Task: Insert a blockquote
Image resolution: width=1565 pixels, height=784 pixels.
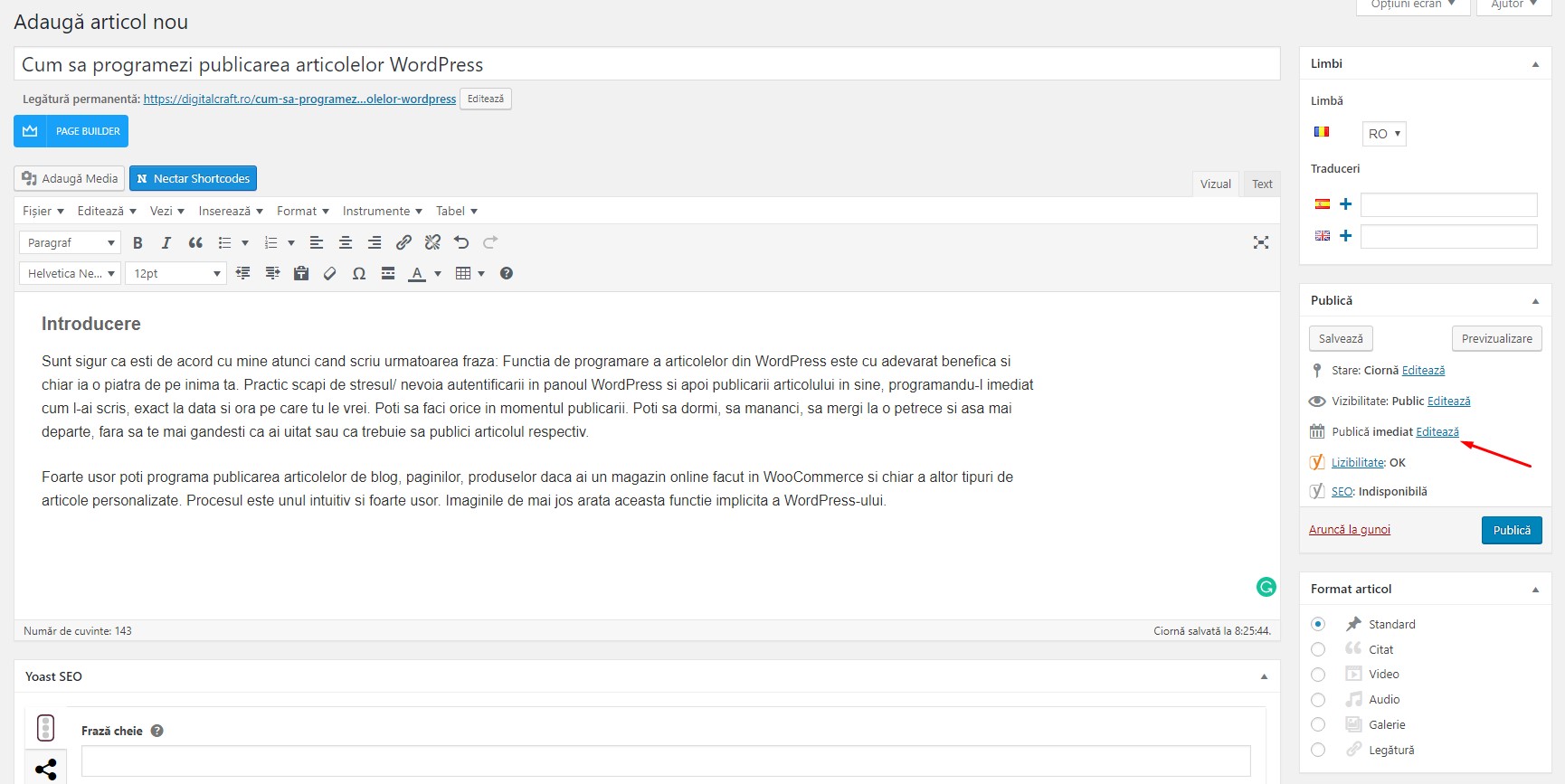Action: (195, 242)
